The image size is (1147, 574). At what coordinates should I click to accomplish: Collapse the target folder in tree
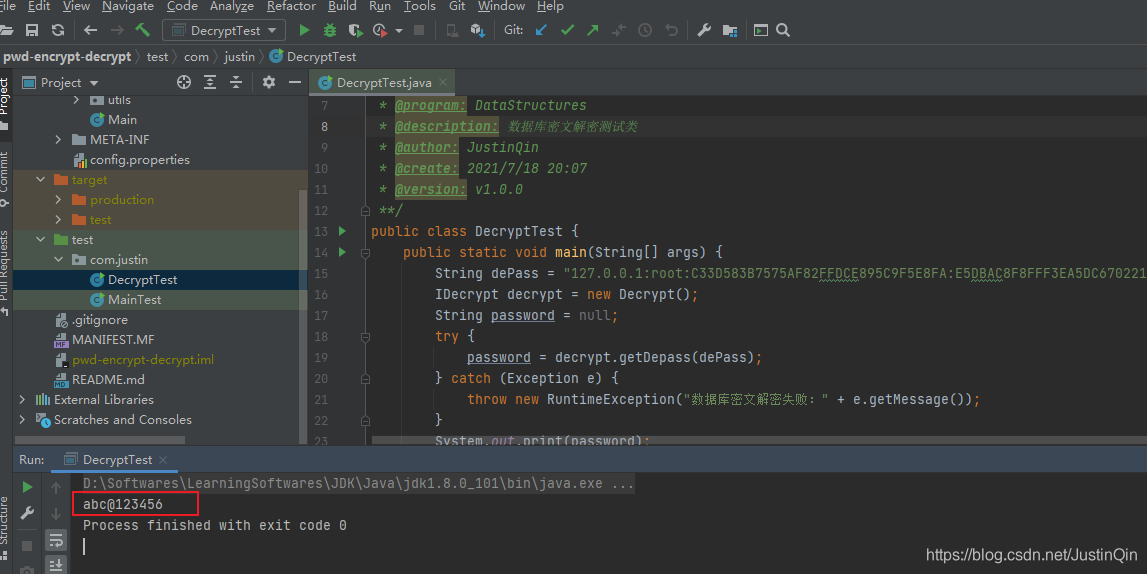(41, 180)
